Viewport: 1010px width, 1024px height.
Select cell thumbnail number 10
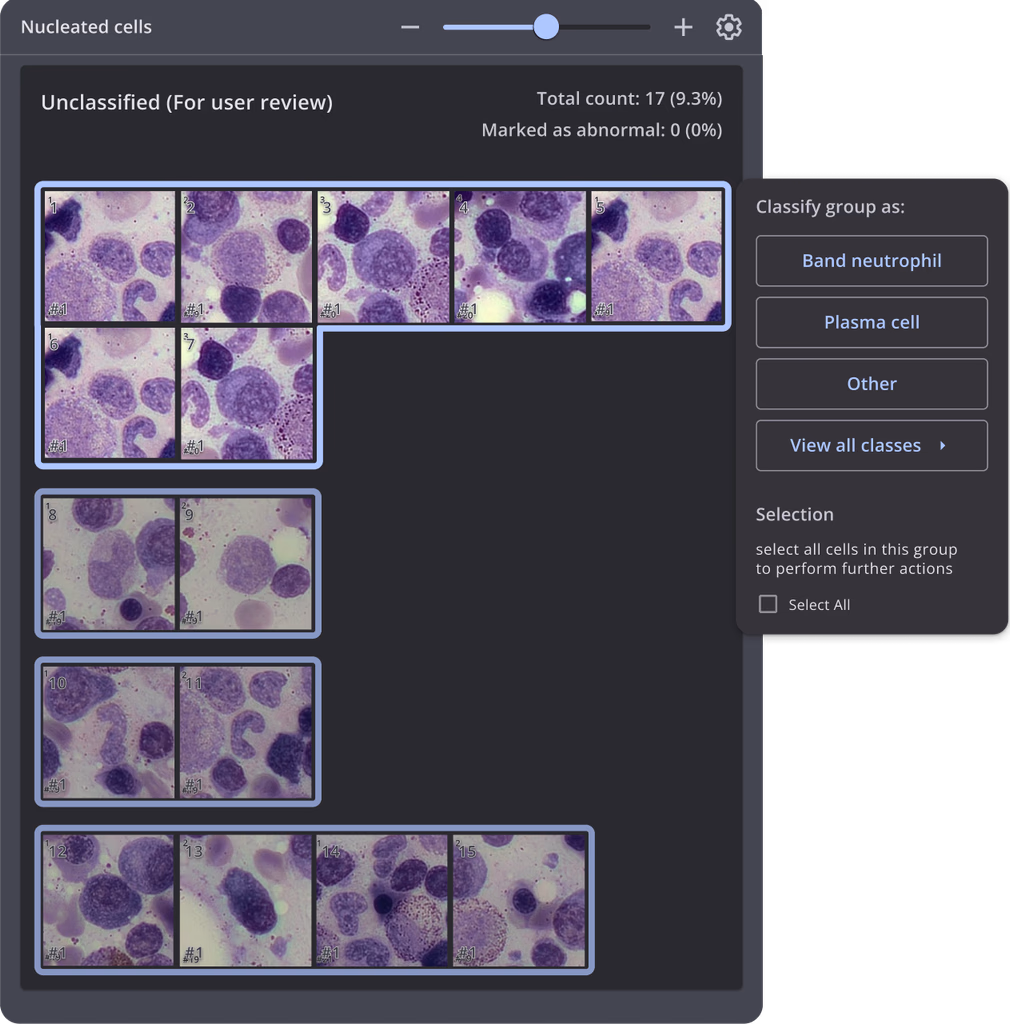point(109,732)
